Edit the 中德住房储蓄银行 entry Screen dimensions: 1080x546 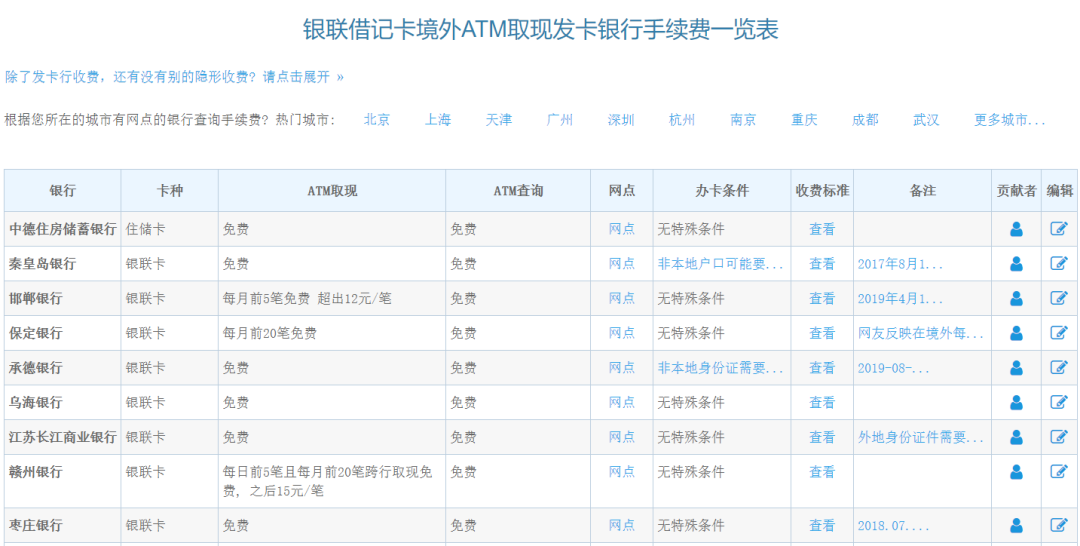pyautogui.click(x=1059, y=229)
